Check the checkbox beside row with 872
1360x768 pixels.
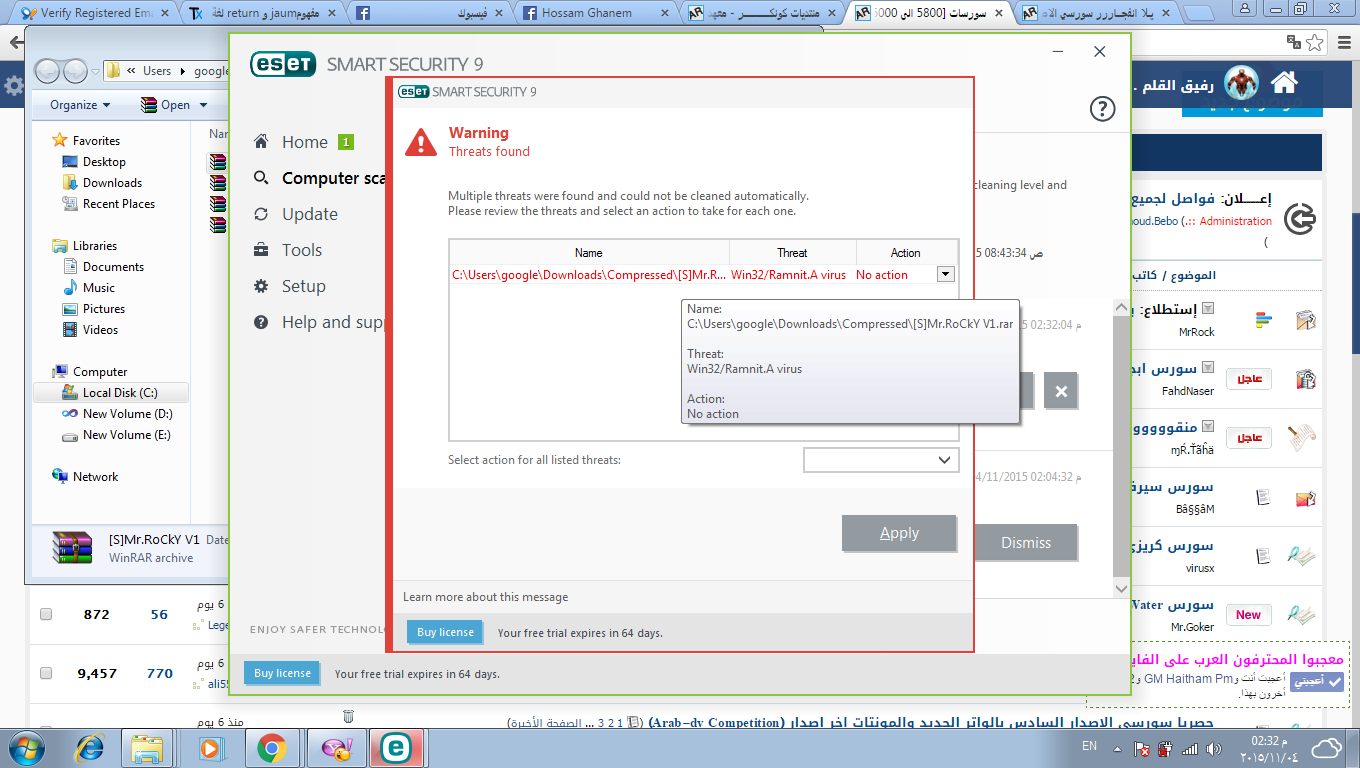46,614
